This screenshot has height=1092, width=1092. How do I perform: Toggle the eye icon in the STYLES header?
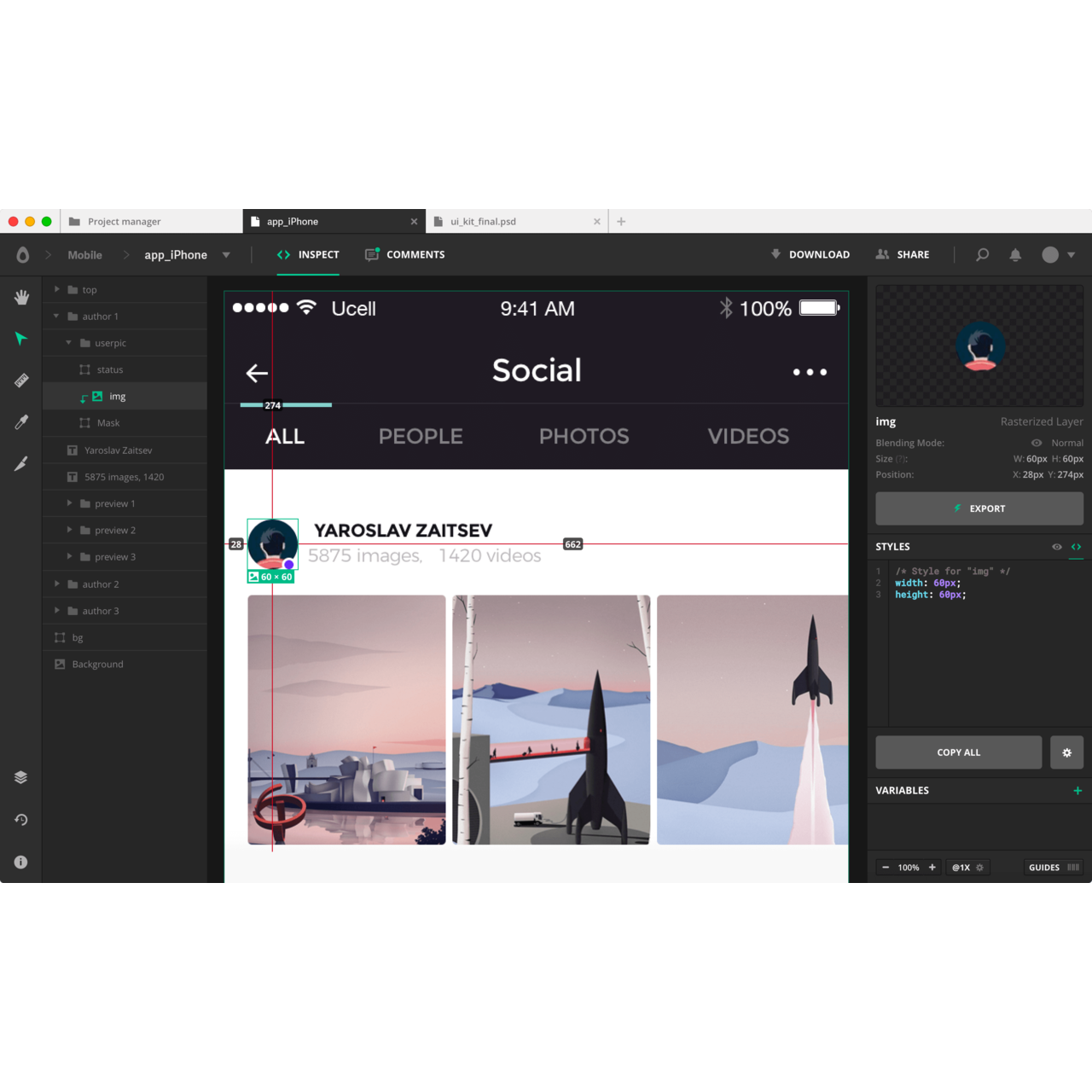pos(1056,547)
